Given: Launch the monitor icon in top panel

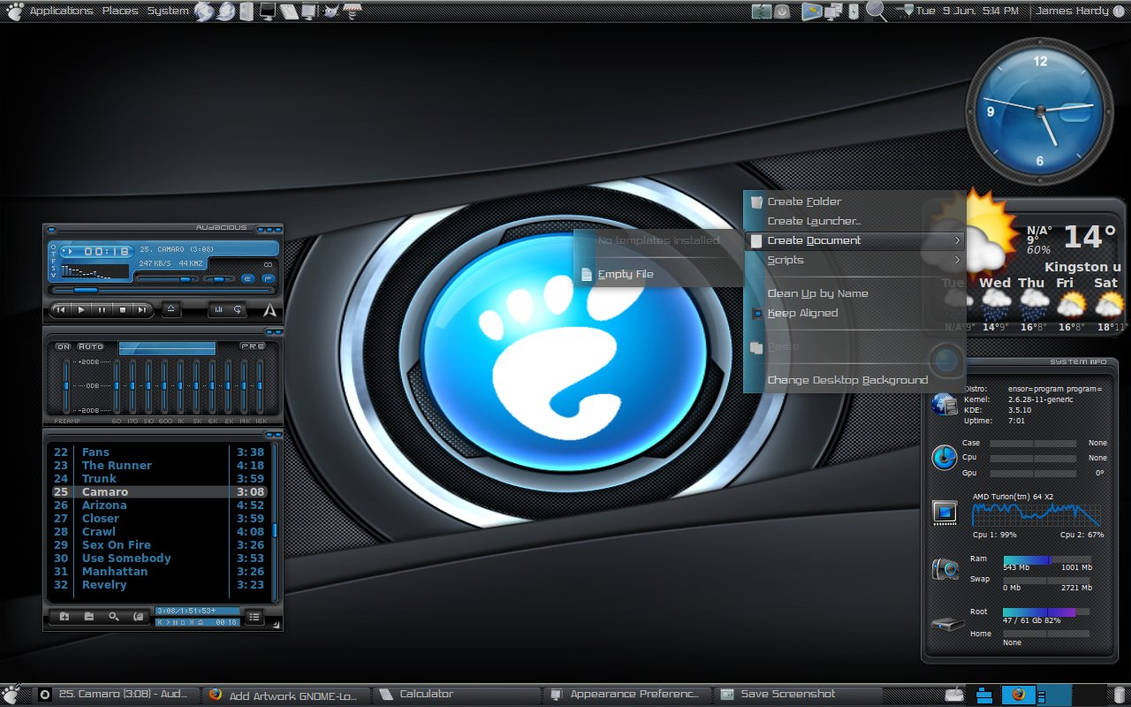Looking at the screenshot, I should [268, 11].
